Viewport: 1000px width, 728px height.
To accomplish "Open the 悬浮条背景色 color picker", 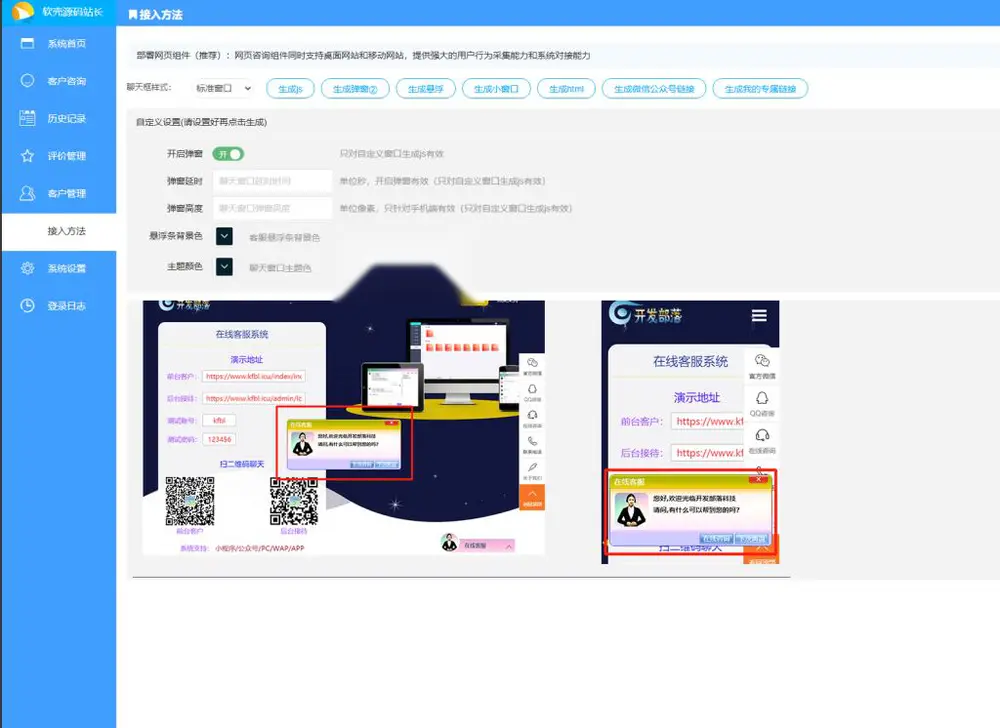I will pyautogui.click(x=224, y=237).
